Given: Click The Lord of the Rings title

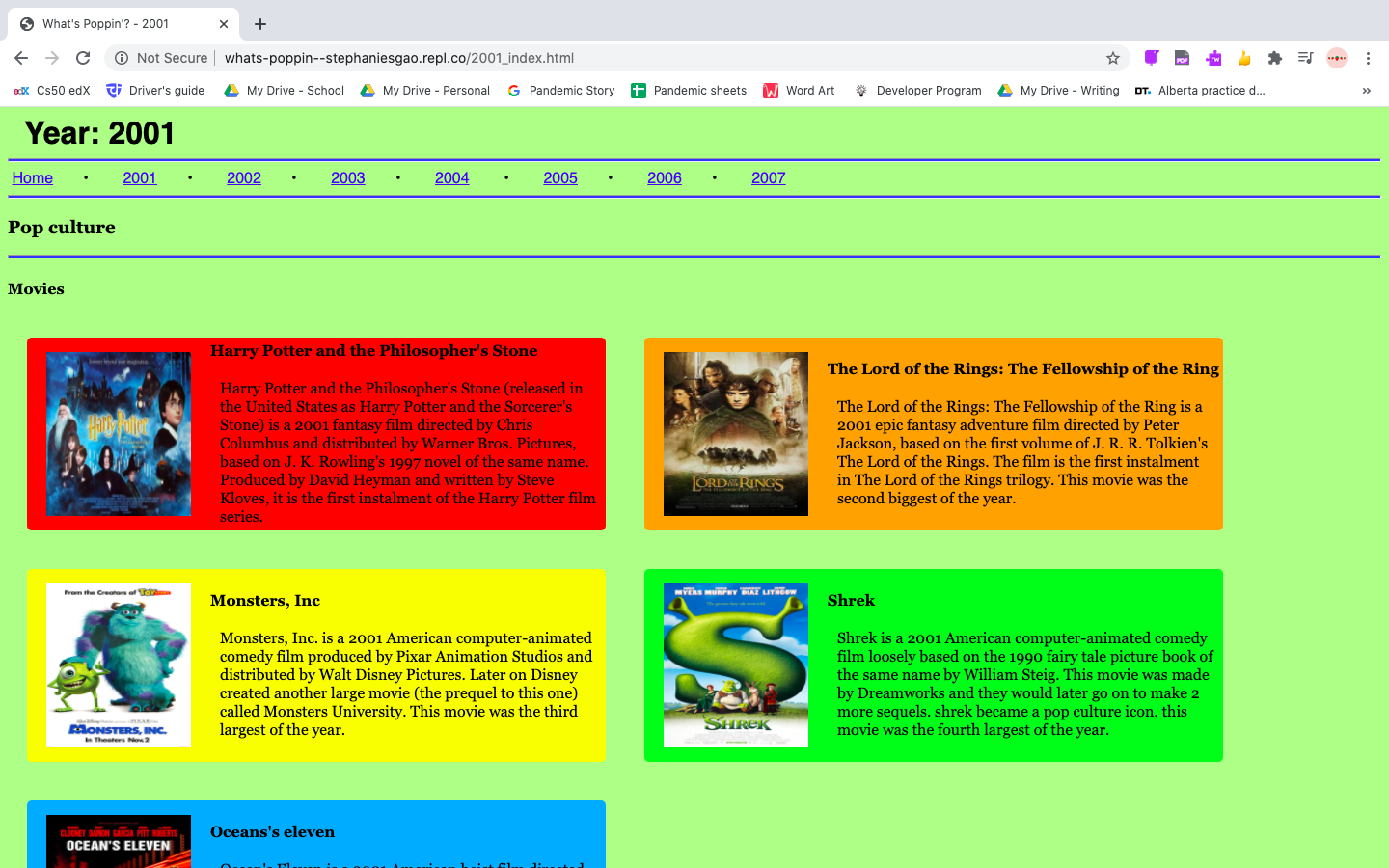Looking at the screenshot, I should (1023, 369).
